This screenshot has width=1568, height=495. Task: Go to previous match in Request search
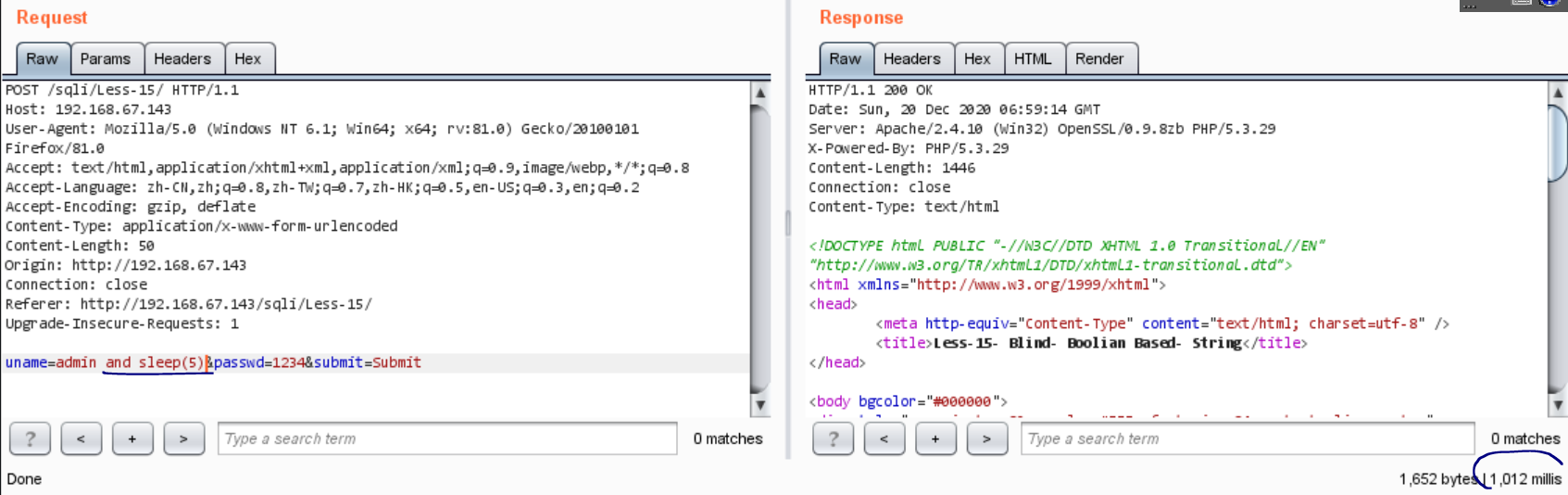tap(81, 438)
